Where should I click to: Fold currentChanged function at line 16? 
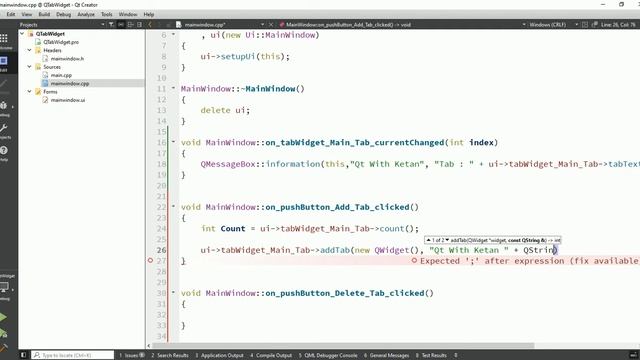(173, 142)
